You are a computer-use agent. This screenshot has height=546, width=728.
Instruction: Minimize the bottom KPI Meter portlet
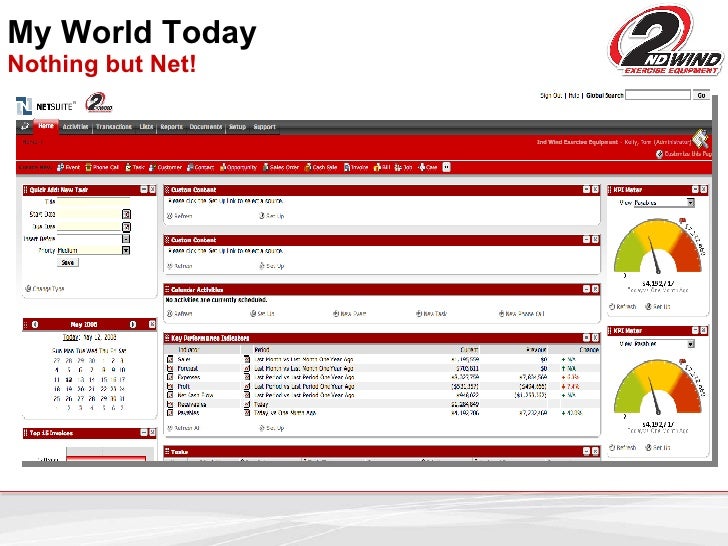[x=695, y=330]
